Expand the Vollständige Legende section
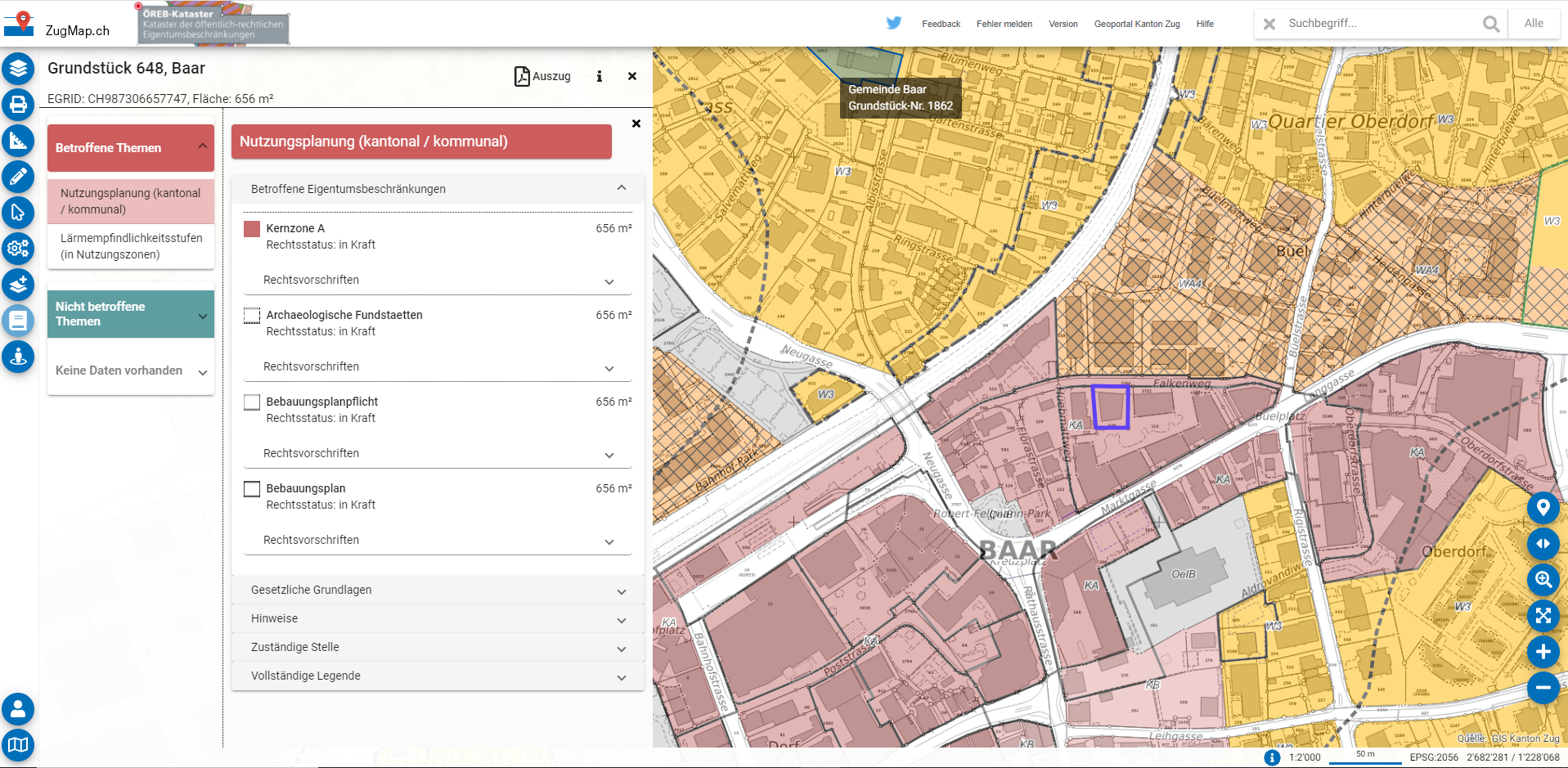Screen dimensions: 1568x768 pos(438,676)
